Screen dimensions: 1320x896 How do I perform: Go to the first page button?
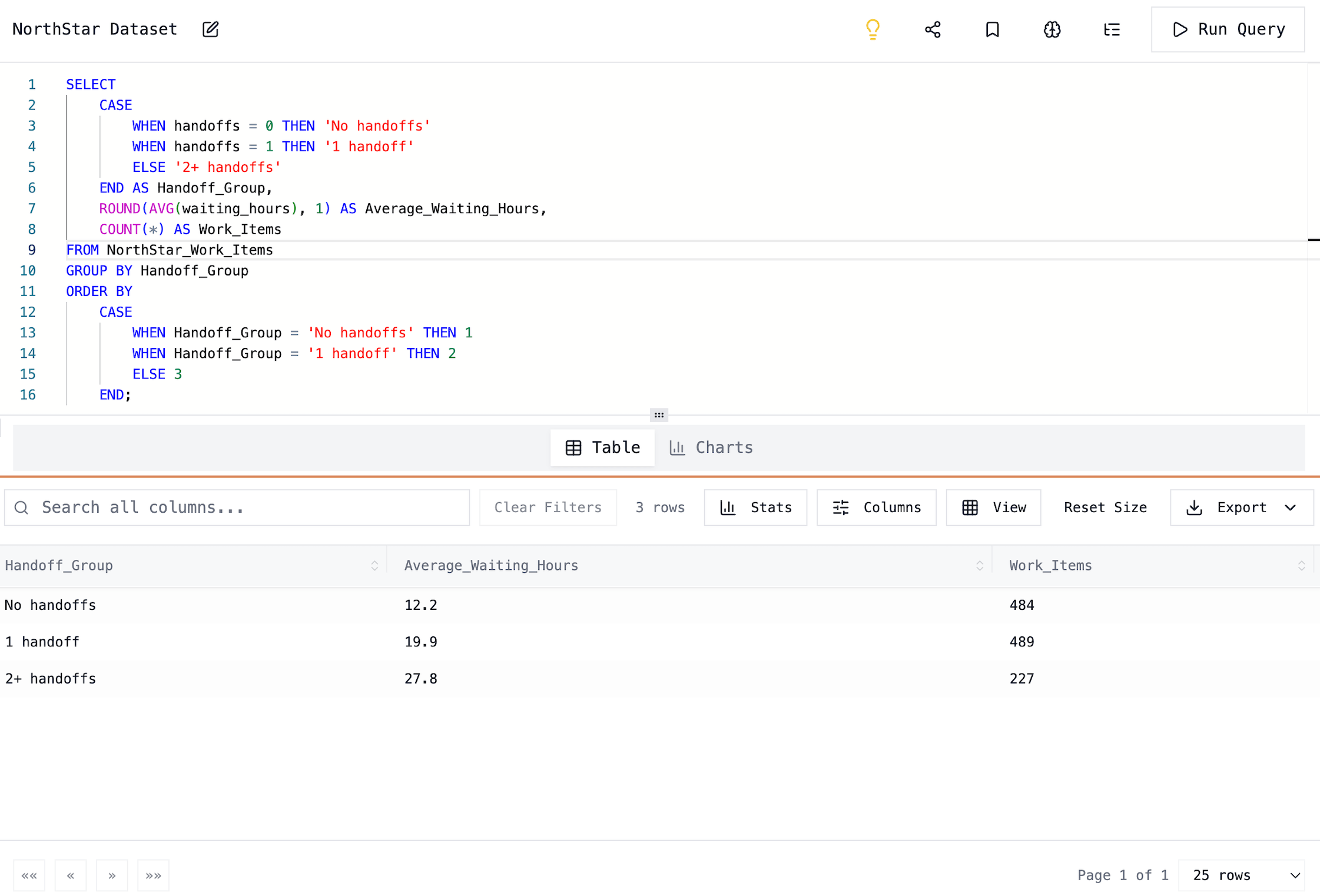(29, 875)
